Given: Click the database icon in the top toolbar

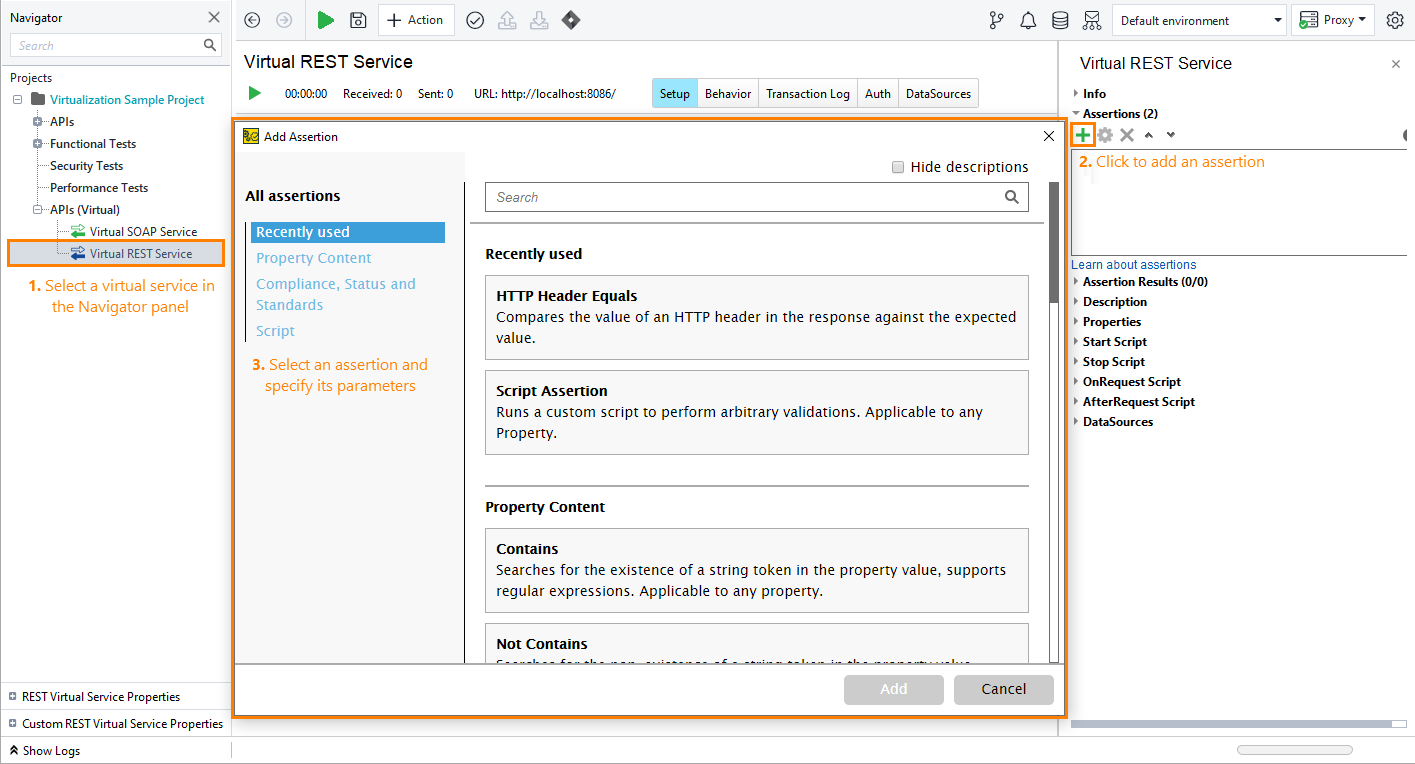Looking at the screenshot, I should (1060, 20).
